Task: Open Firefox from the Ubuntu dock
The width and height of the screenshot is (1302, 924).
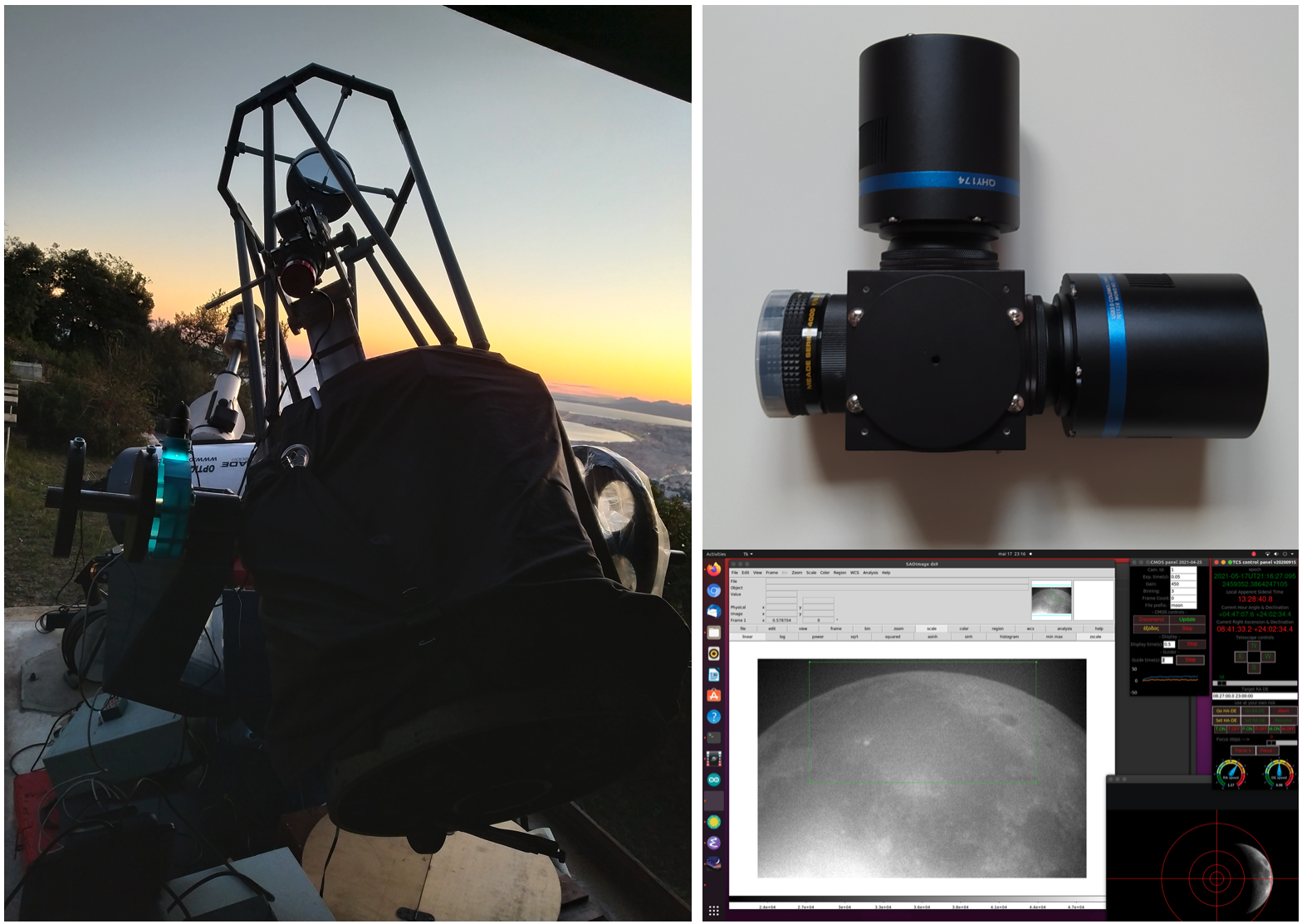Action: (713, 570)
